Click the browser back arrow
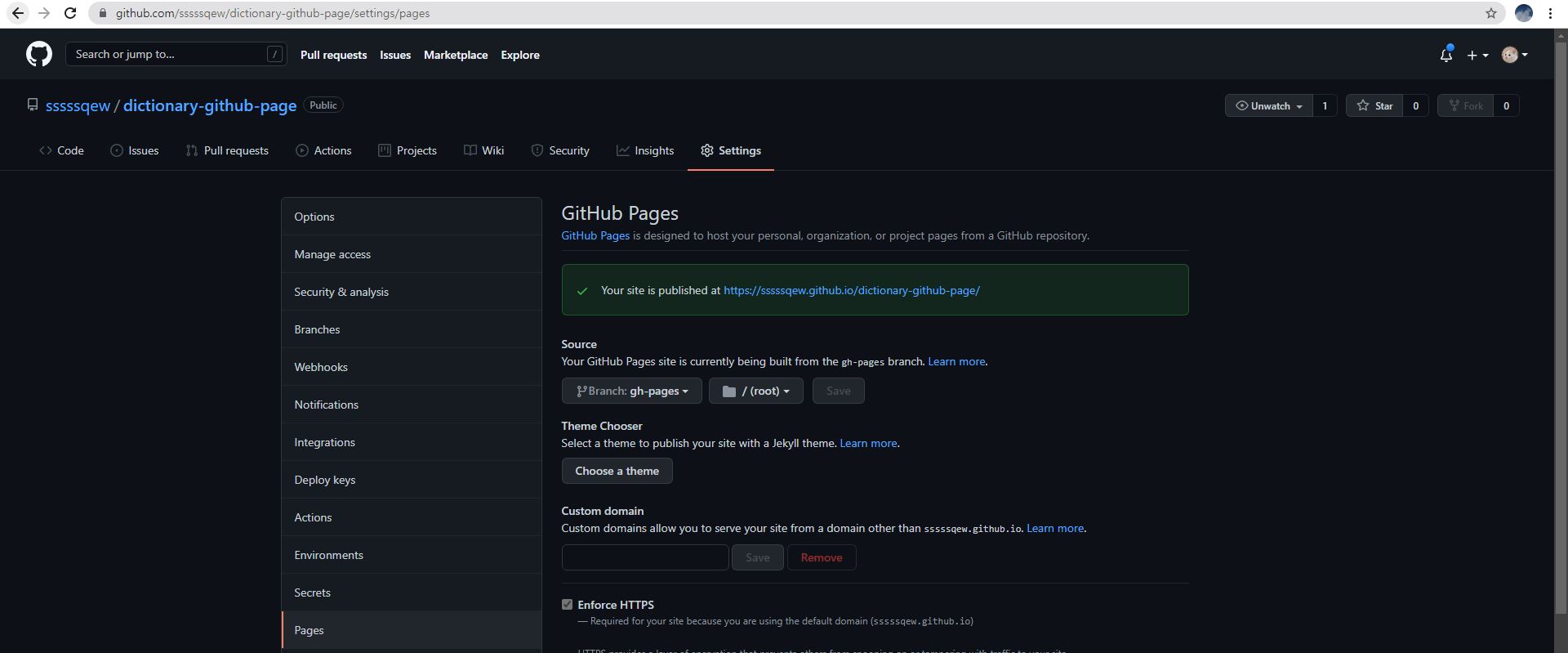 tap(18, 13)
